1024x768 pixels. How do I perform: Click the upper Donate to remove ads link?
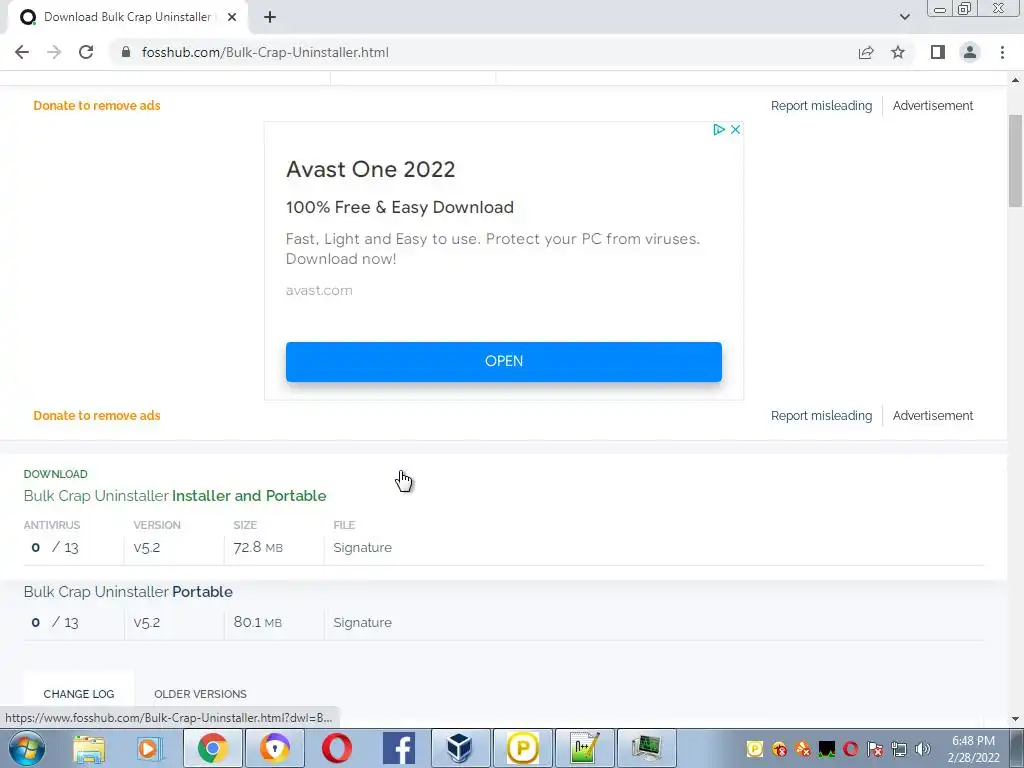[x=97, y=106]
